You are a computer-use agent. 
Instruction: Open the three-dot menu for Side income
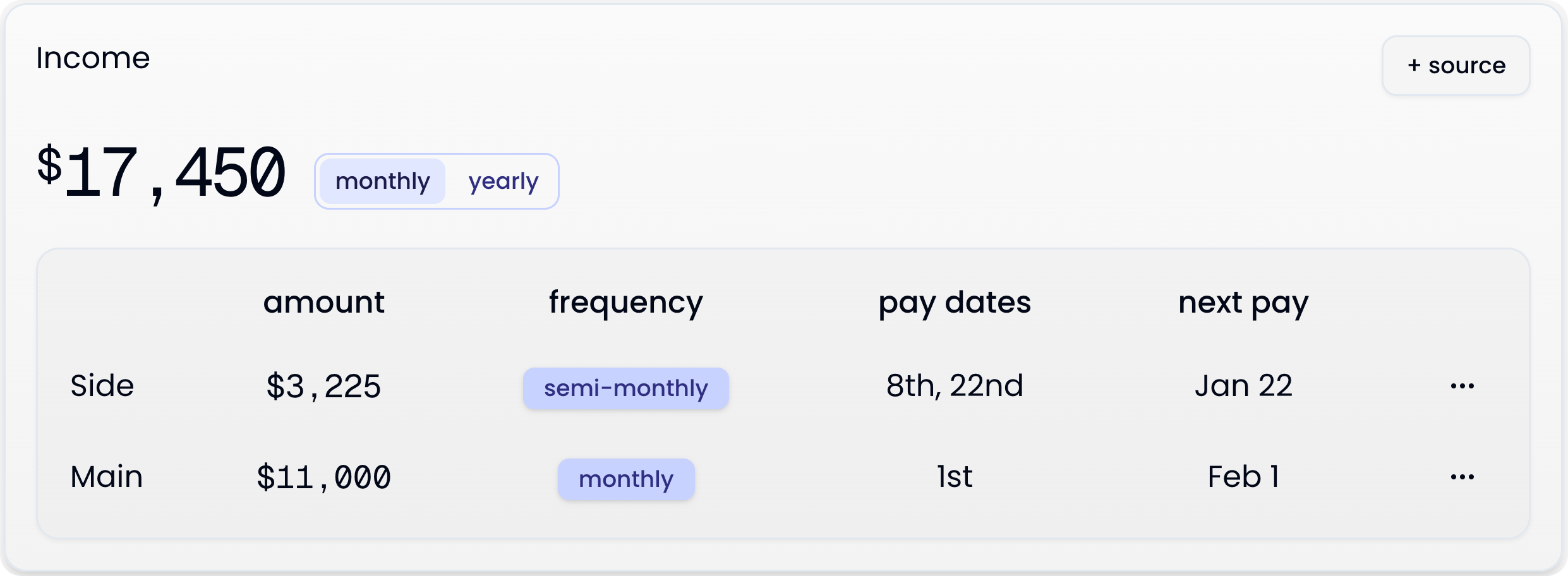coord(1462,386)
